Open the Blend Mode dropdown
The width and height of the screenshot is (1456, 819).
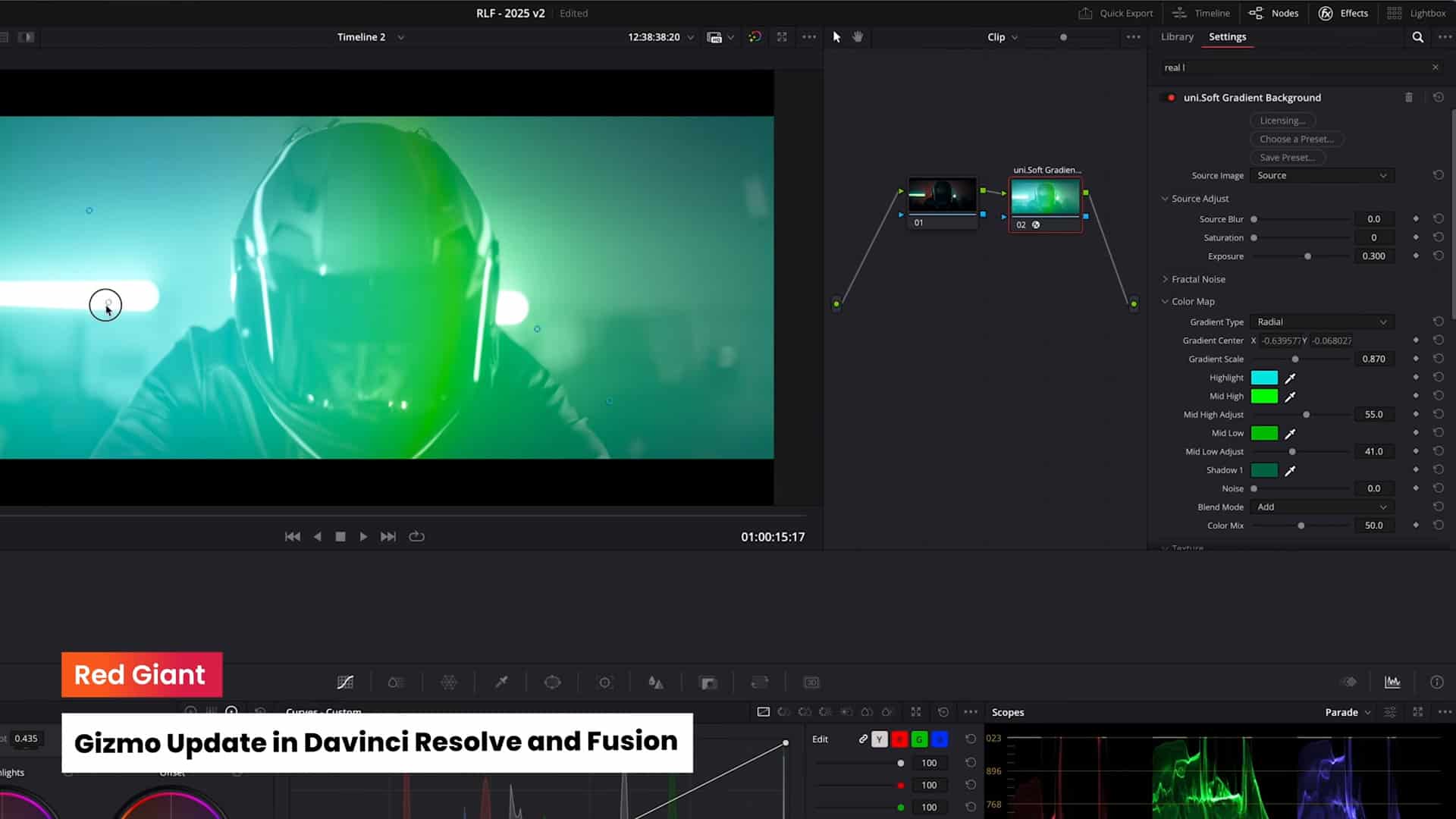point(1322,507)
